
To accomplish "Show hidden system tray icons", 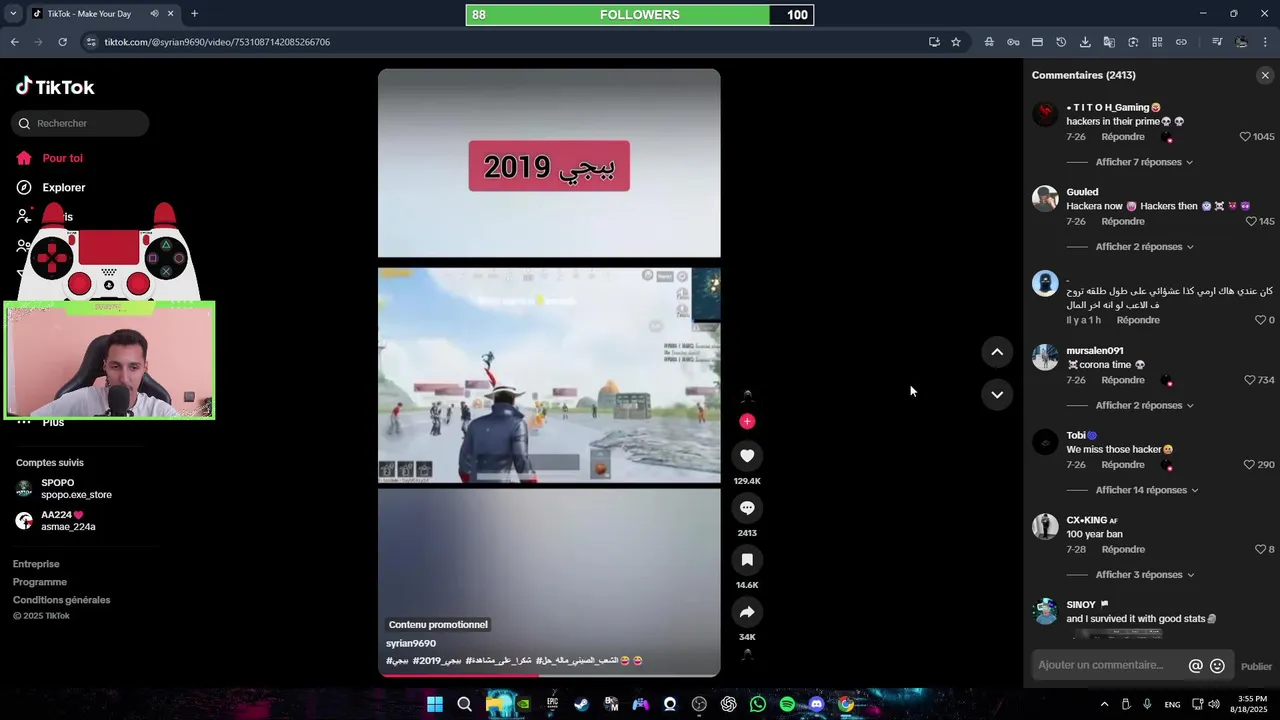I will pyautogui.click(x=1104, y=704).
